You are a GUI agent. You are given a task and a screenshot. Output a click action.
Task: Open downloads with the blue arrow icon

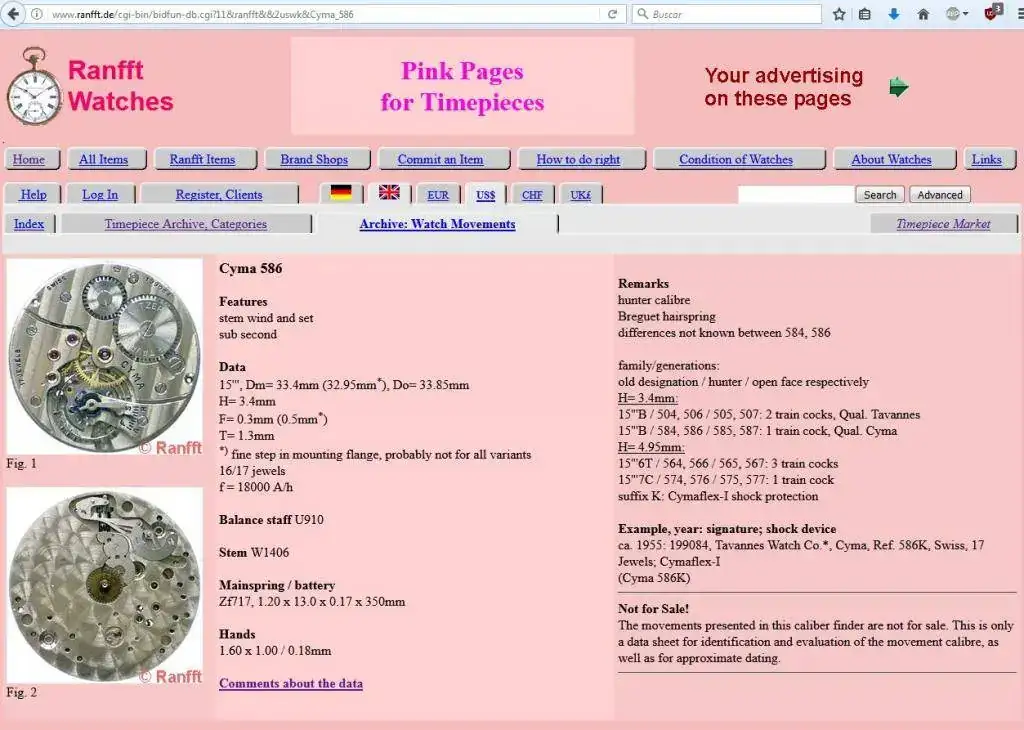click(893, 14)
